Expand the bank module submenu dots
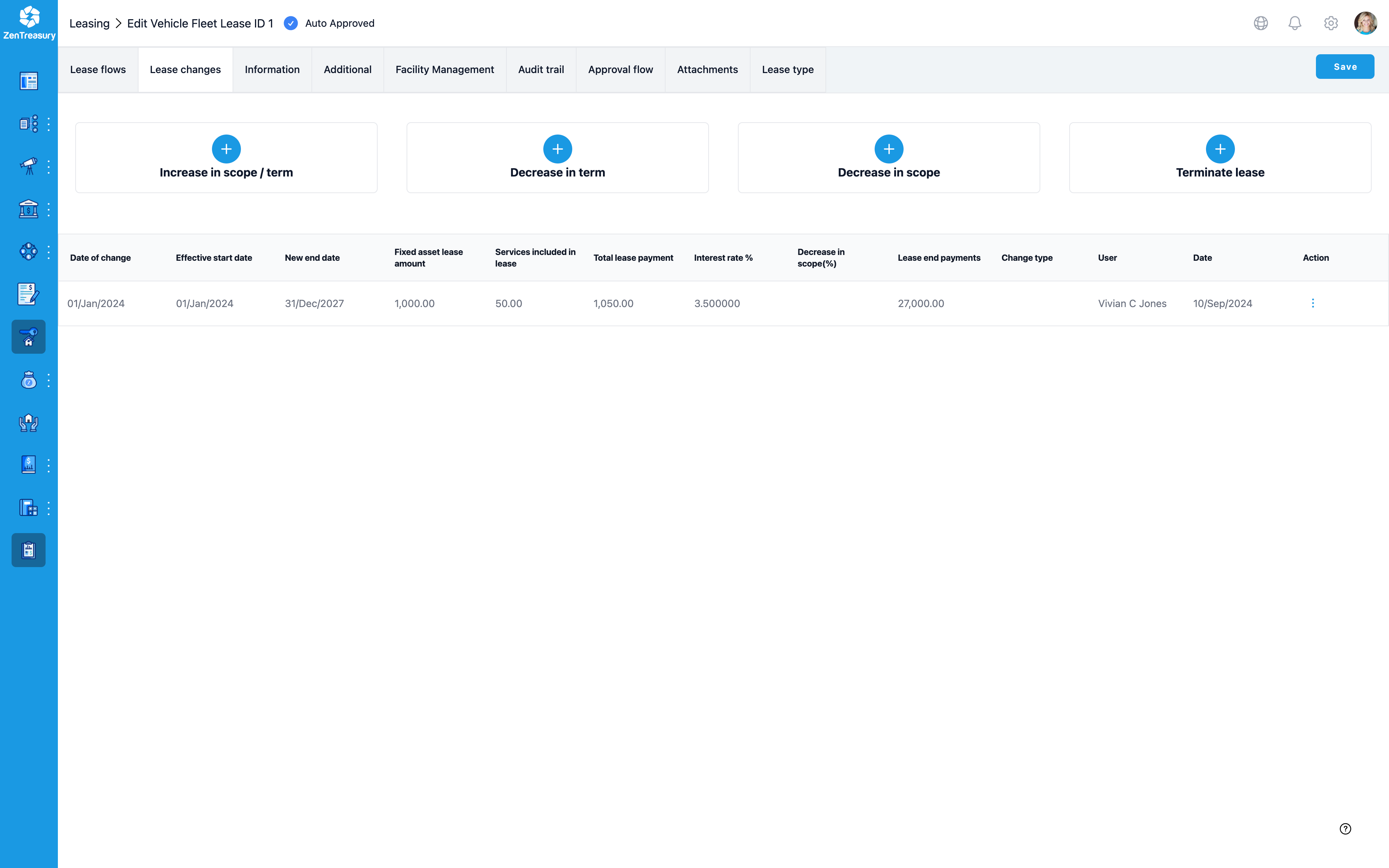The height and width of the screenshot is (868, 1389). [48, 209]
